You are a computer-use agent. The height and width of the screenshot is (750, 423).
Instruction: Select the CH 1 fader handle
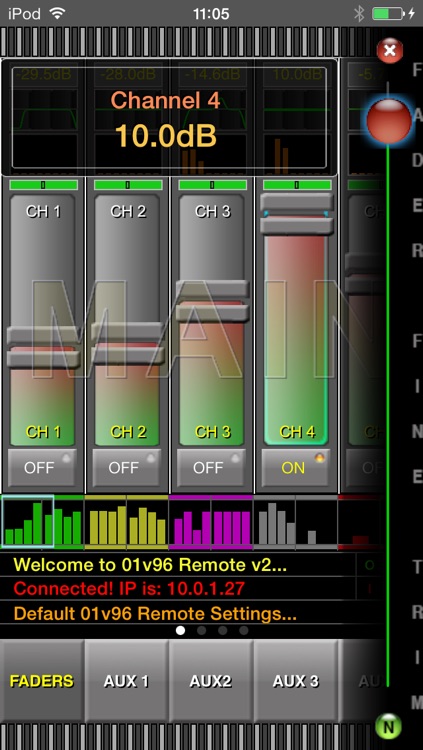pos(43,347)
